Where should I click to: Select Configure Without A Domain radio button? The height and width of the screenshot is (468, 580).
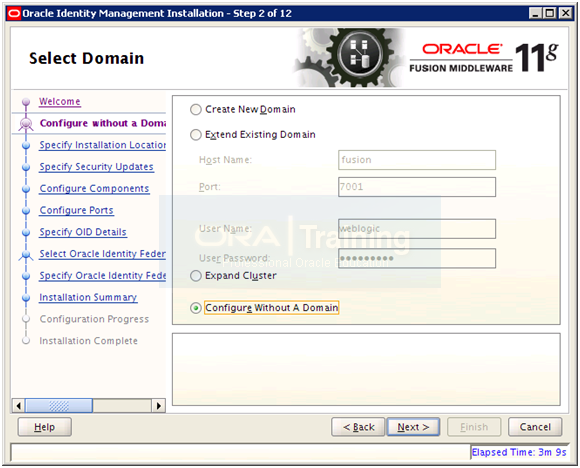(196, 308)
